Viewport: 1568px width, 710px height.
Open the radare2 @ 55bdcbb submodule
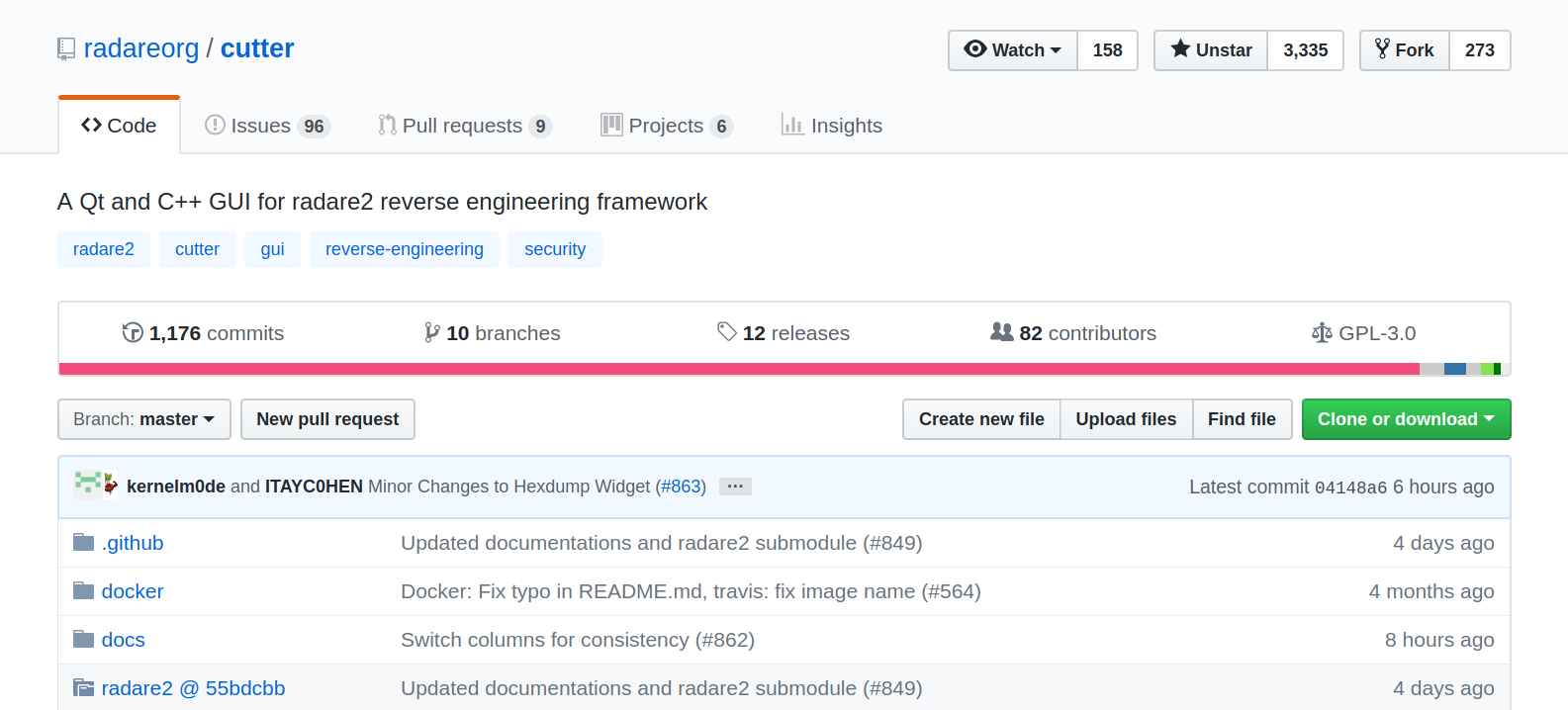pos(193,688)
